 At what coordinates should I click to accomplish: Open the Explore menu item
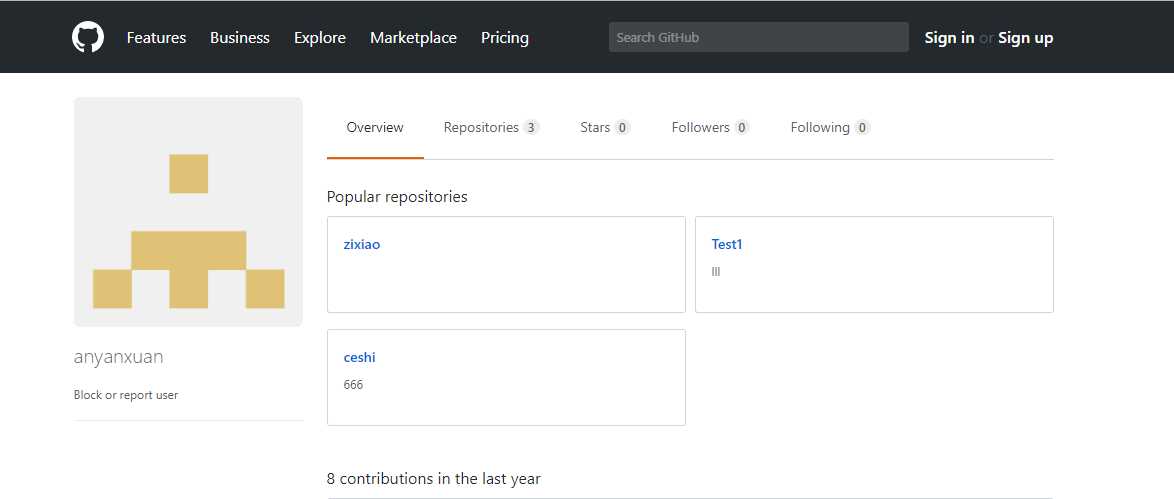(319, 38)
